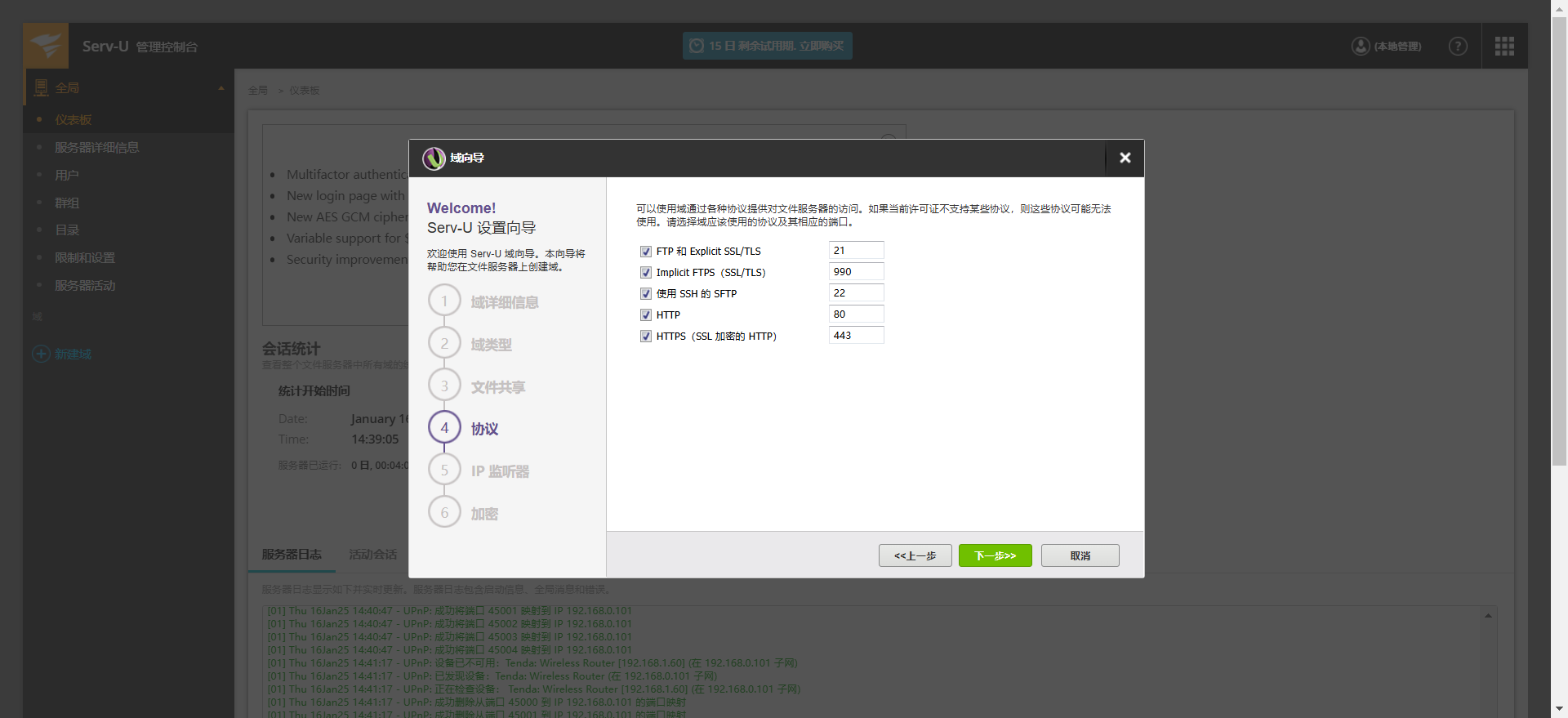This screenshot has width=1568, height=718.
Task: Switch to the 活动会话 tab
Action: click(x=372, y=555)
